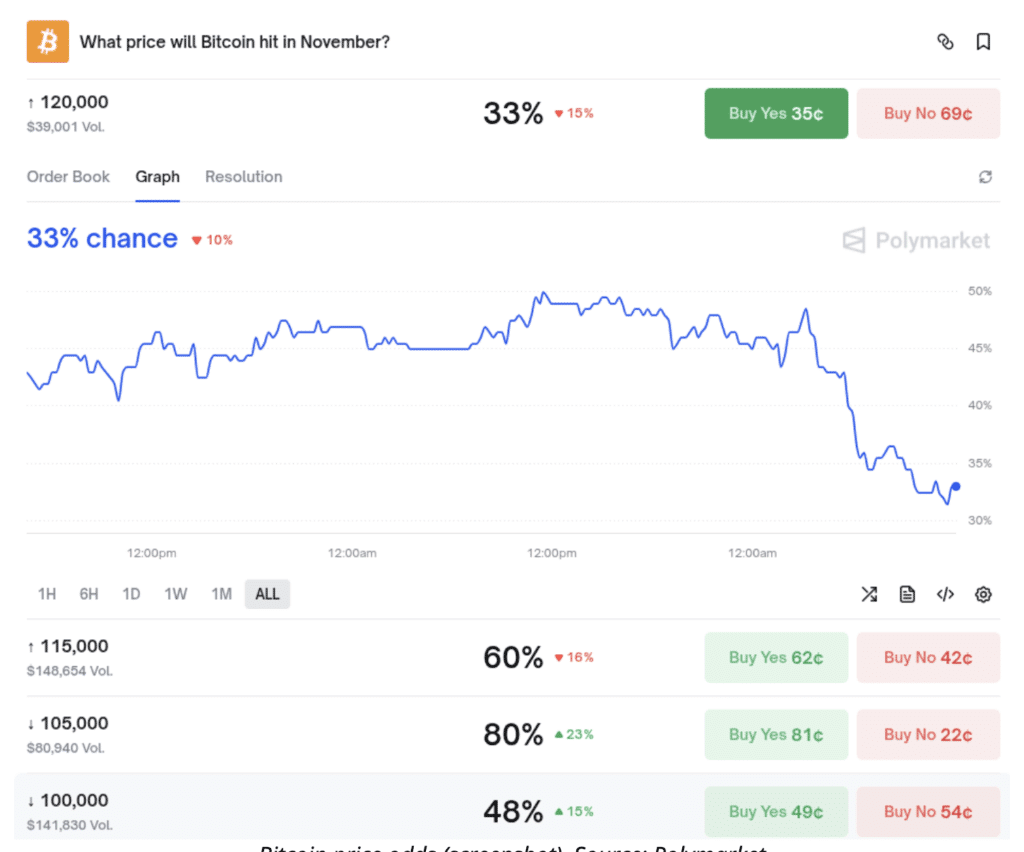Click the Bitcoin logo icon
This screenshot has height=852, width=1024.
[47, 42]
